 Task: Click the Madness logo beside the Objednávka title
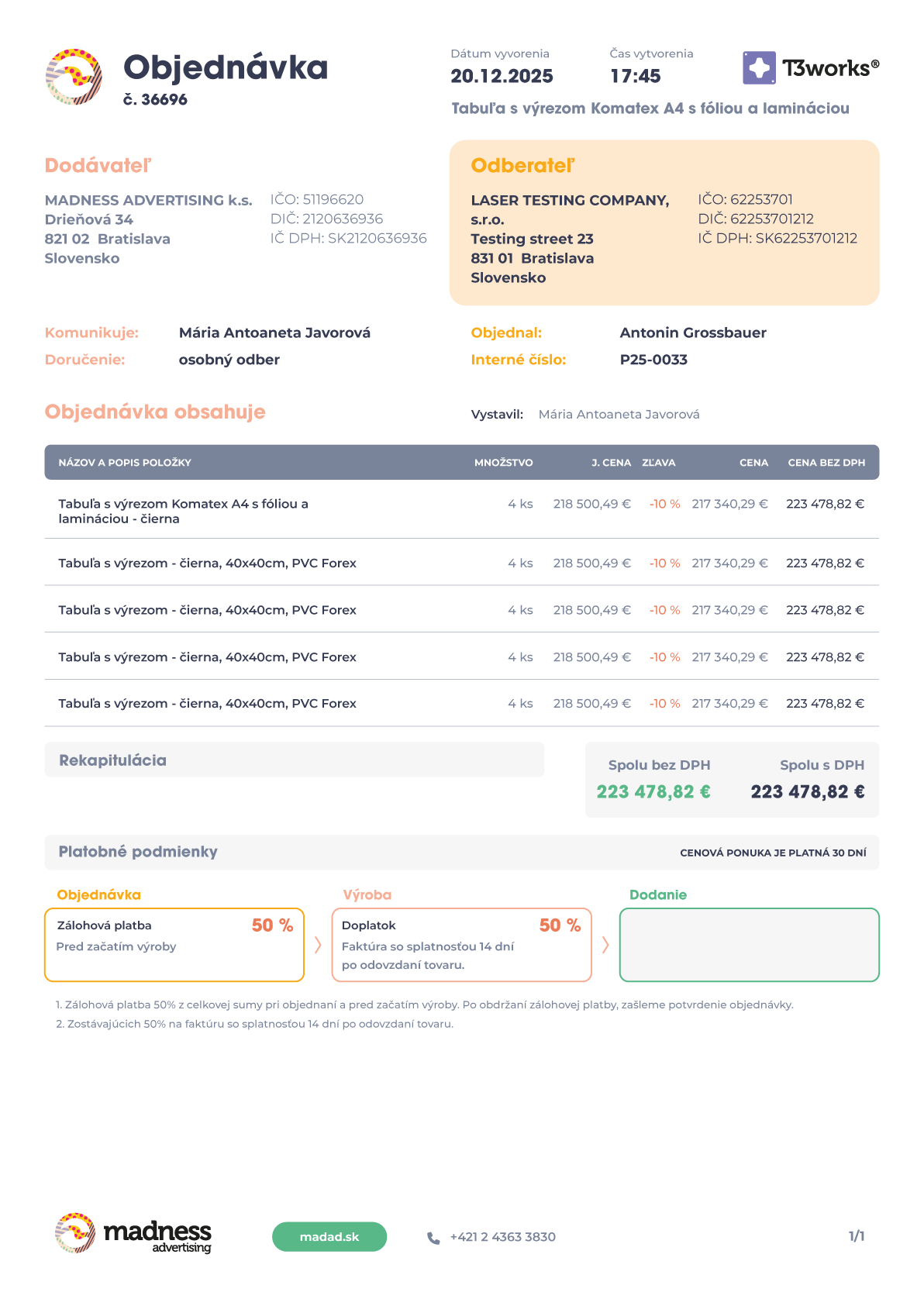pyautogui.click(x=74, y=77)
